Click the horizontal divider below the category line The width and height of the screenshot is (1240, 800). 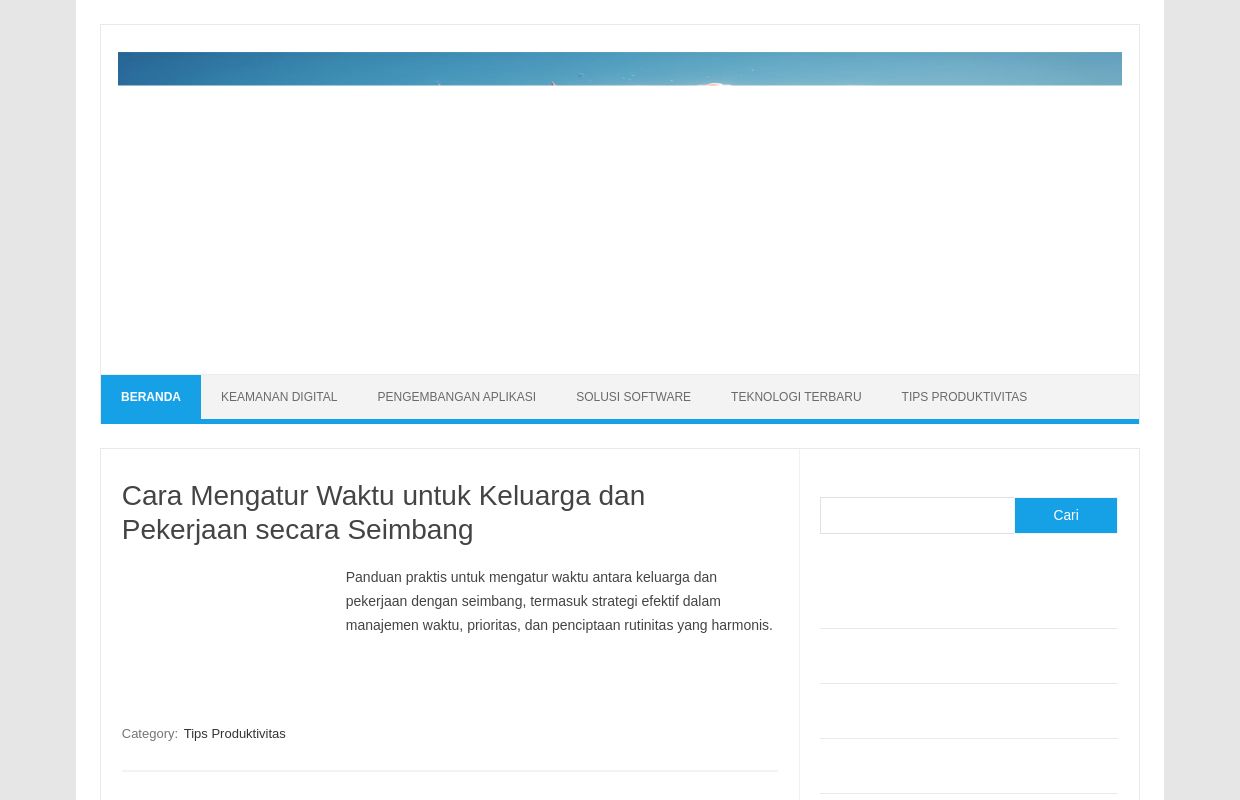449,771
